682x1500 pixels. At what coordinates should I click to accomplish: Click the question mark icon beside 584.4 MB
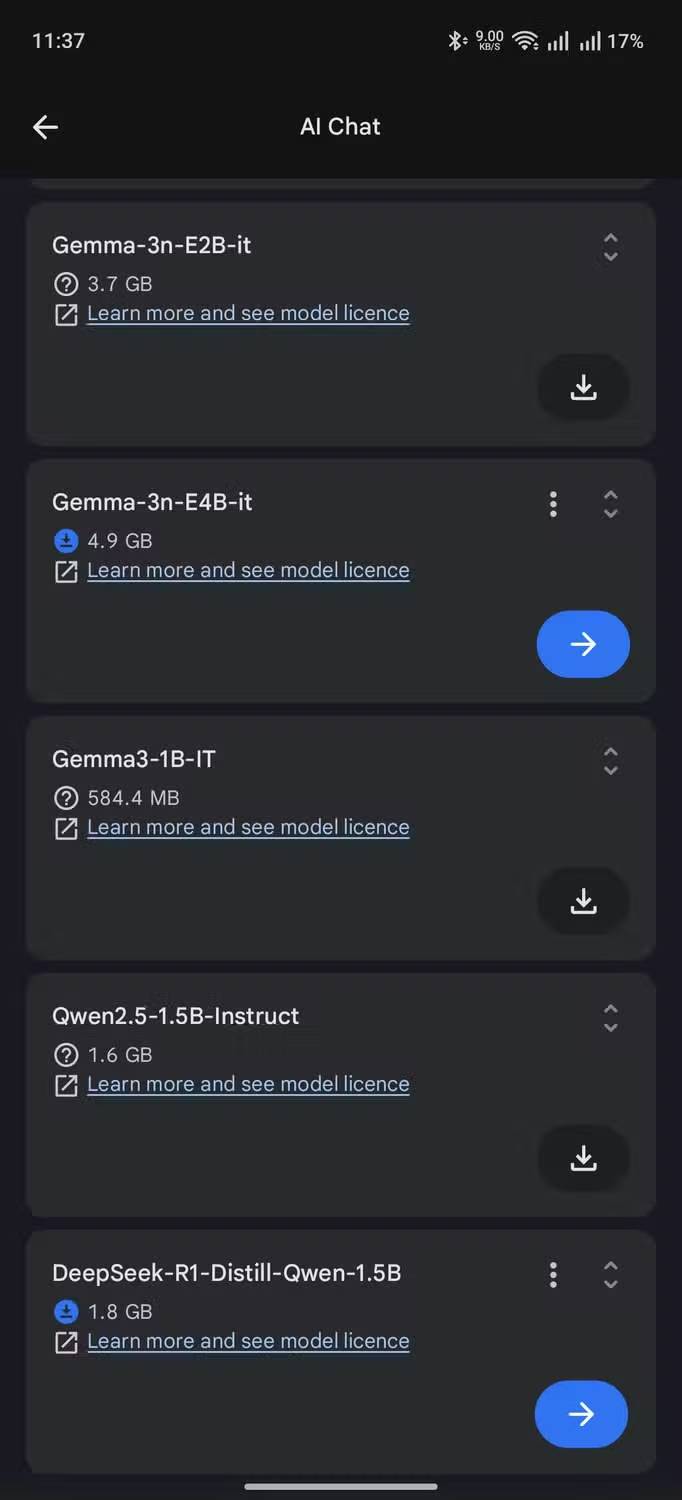coord(66,798)
